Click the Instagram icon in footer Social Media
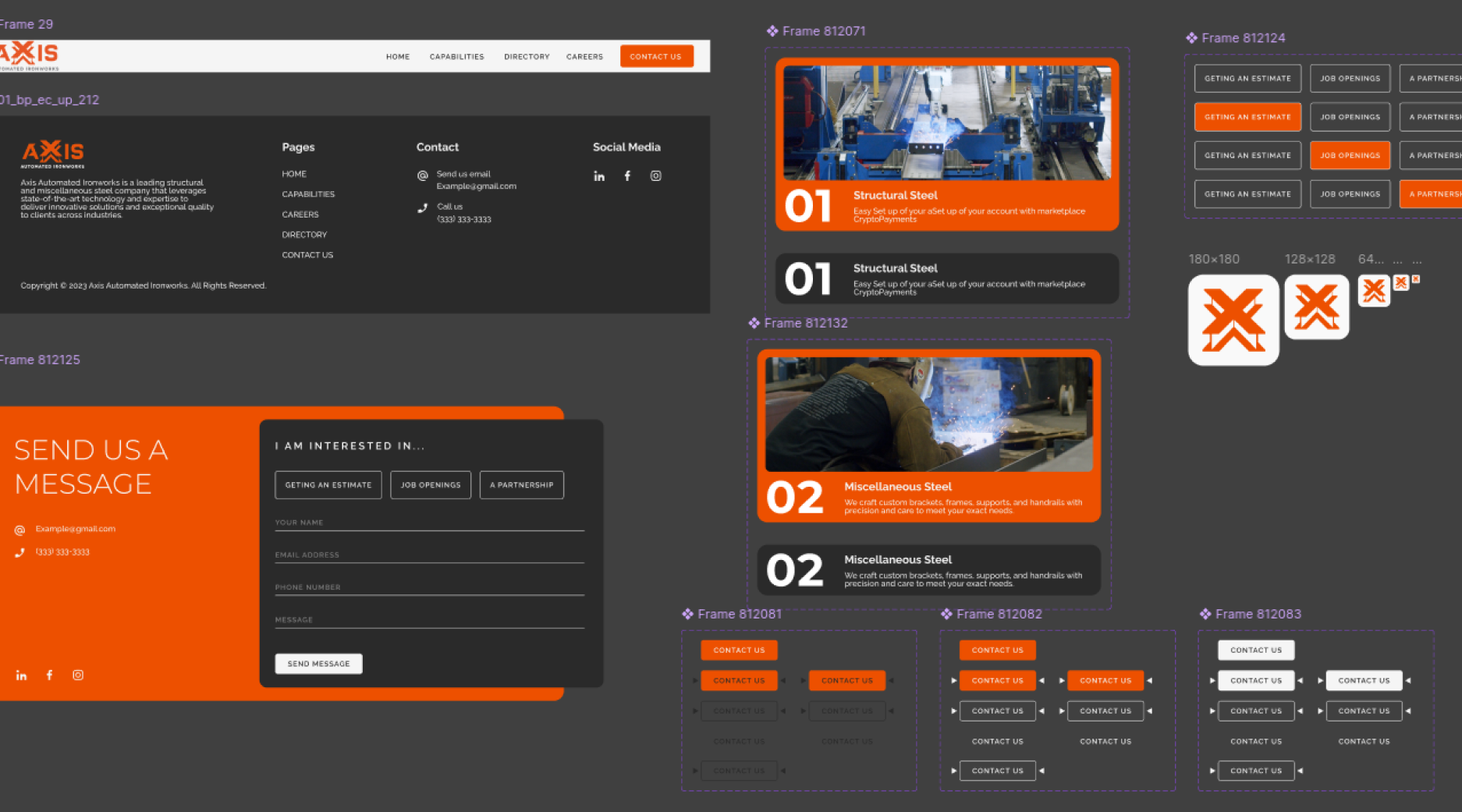Image resolution: width=1462 pixels, height=812 pixels. [655, 176]
